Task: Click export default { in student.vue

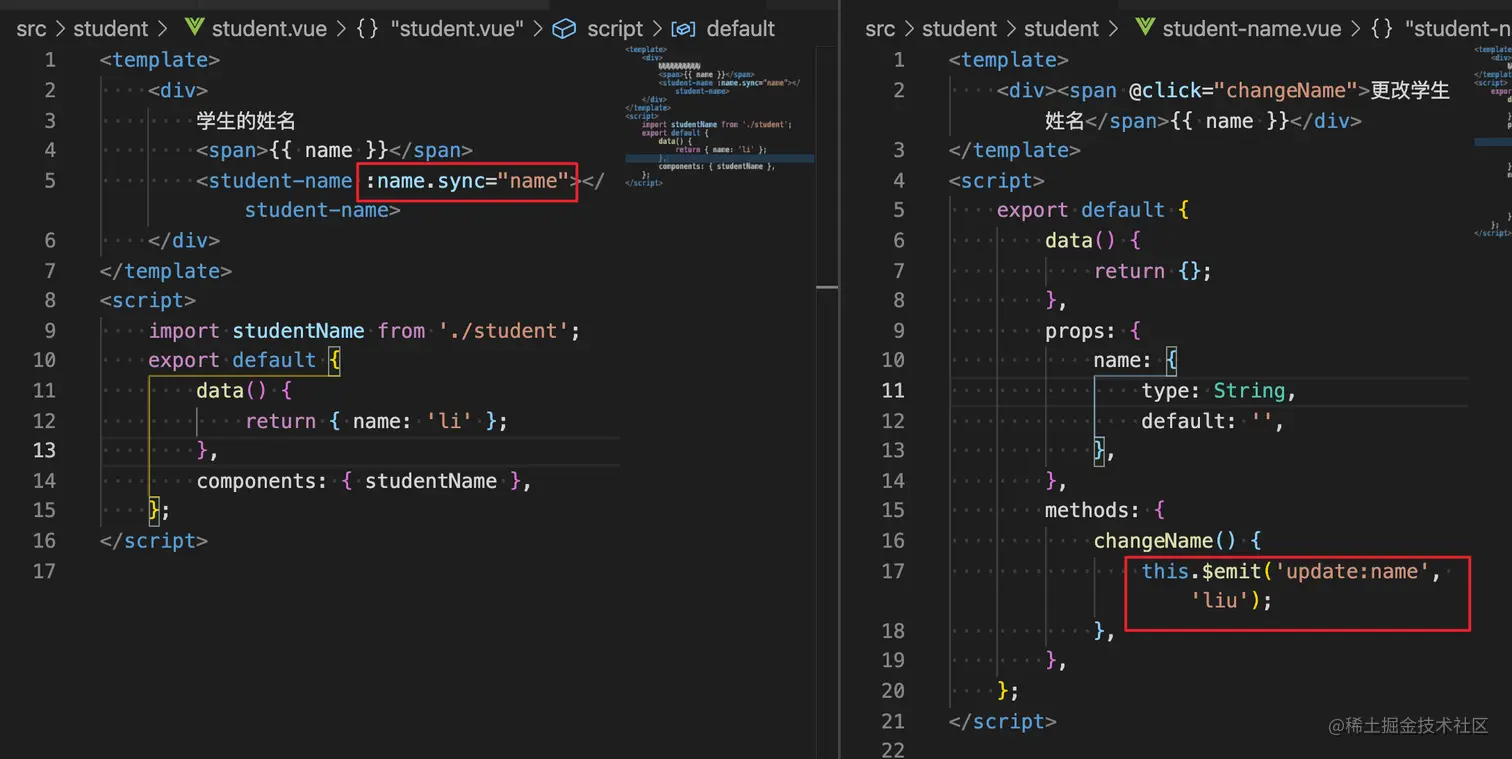Action: (x=244, y=360)
